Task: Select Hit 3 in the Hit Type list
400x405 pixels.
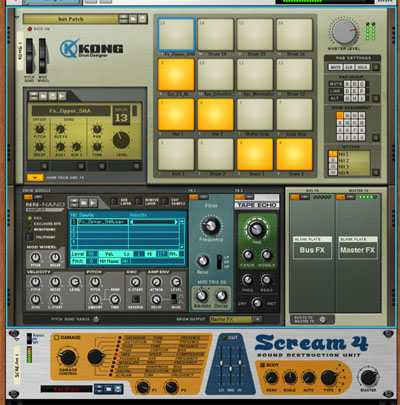Action: [333, 166]
